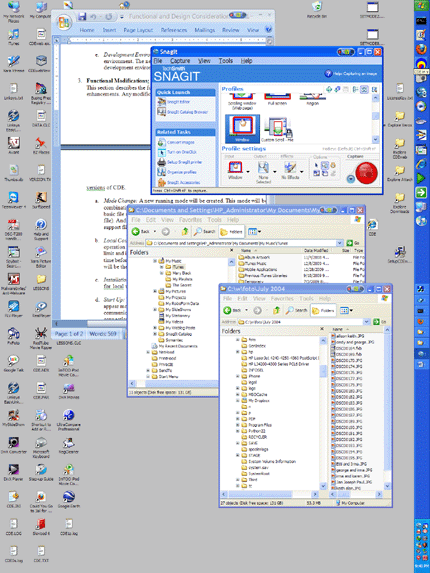Viewport: 430px width, 573px height.
Task: Click the Office button in Word
Action: click(x=64, y=22)
